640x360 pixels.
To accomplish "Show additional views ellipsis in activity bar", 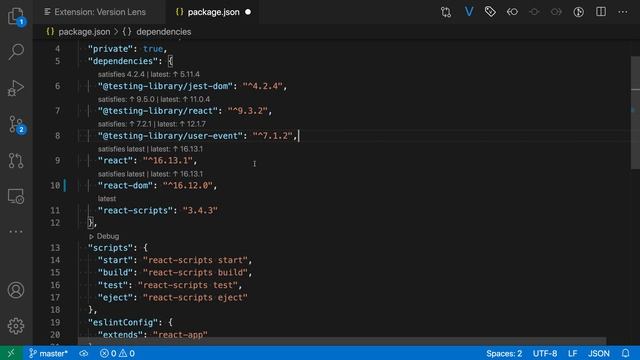I will [x=16, y=231].
